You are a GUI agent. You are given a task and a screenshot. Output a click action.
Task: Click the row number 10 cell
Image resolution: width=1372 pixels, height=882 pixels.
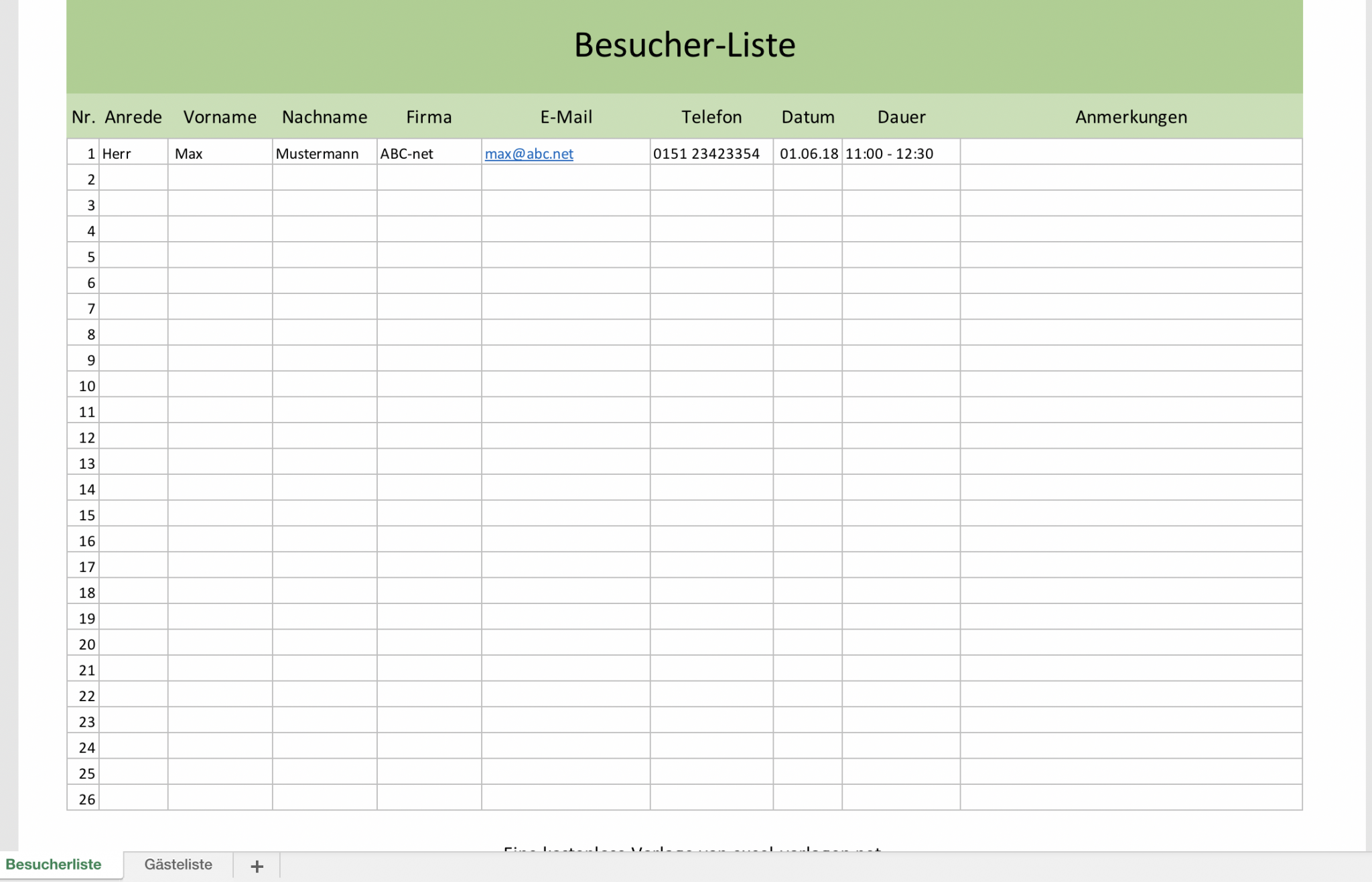(x=84, y=385)
